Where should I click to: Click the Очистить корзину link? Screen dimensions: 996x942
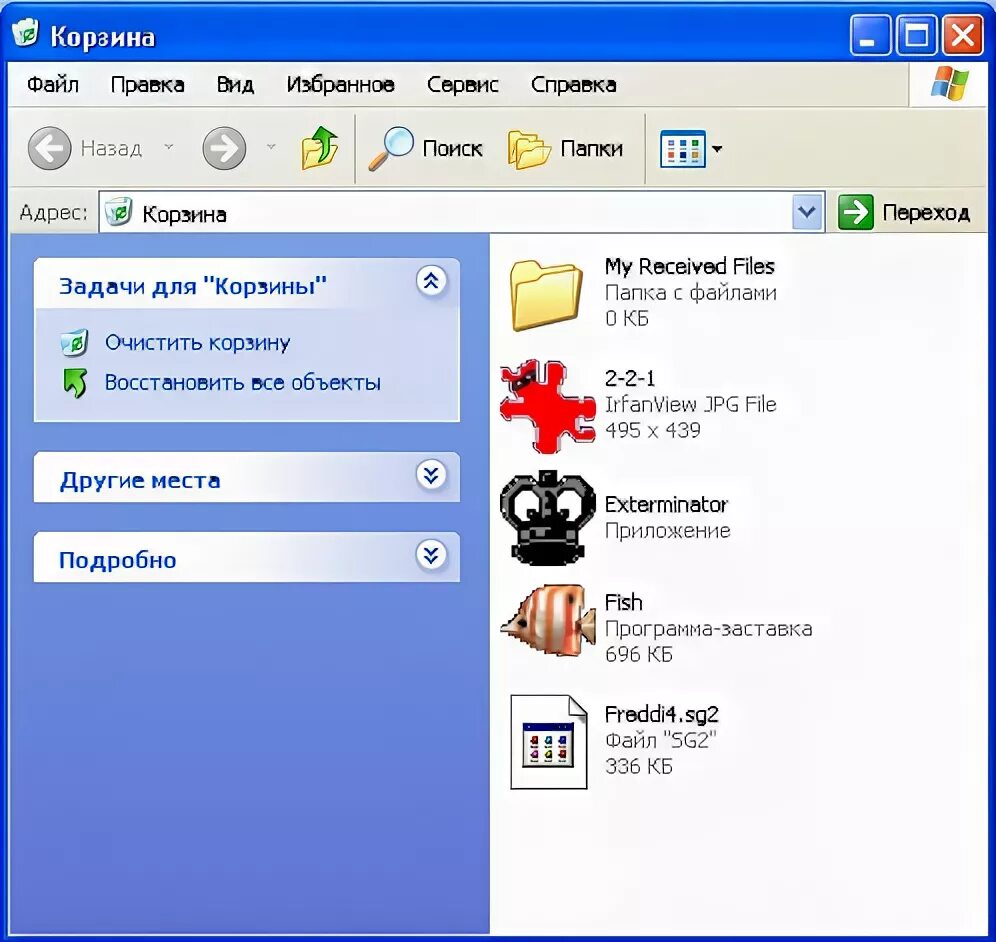tap(198, 342)
